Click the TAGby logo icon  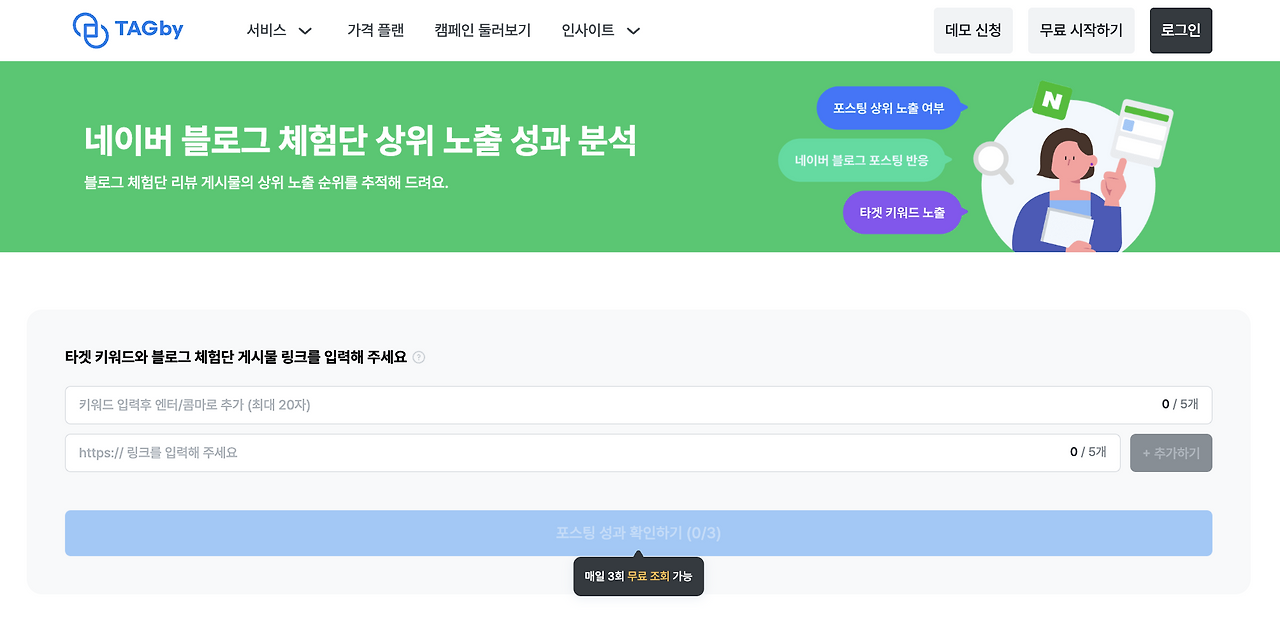tap(90, 30)
